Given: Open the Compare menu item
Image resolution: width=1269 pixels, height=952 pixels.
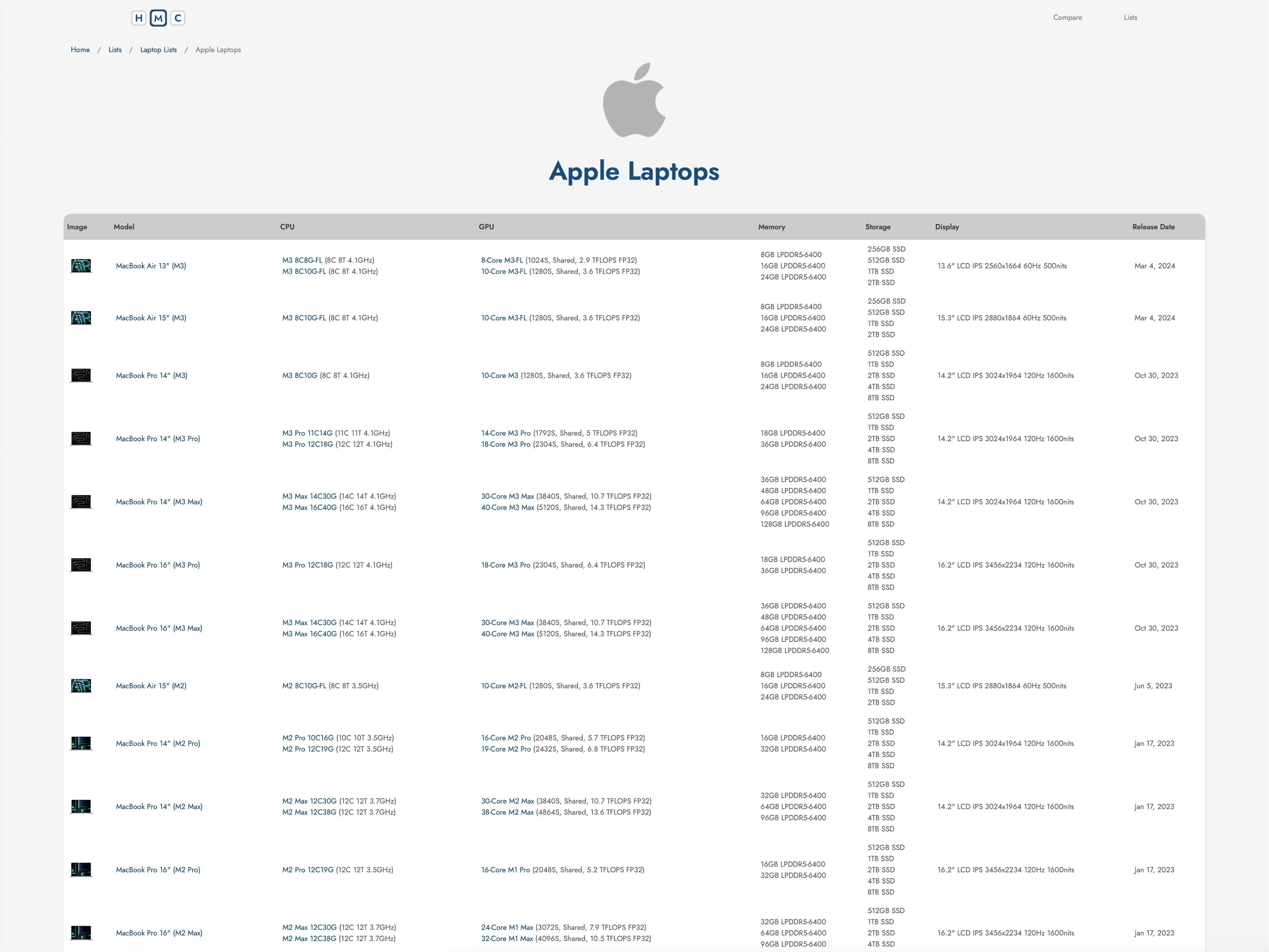Looking at the screenshot, I should 1067,18.
